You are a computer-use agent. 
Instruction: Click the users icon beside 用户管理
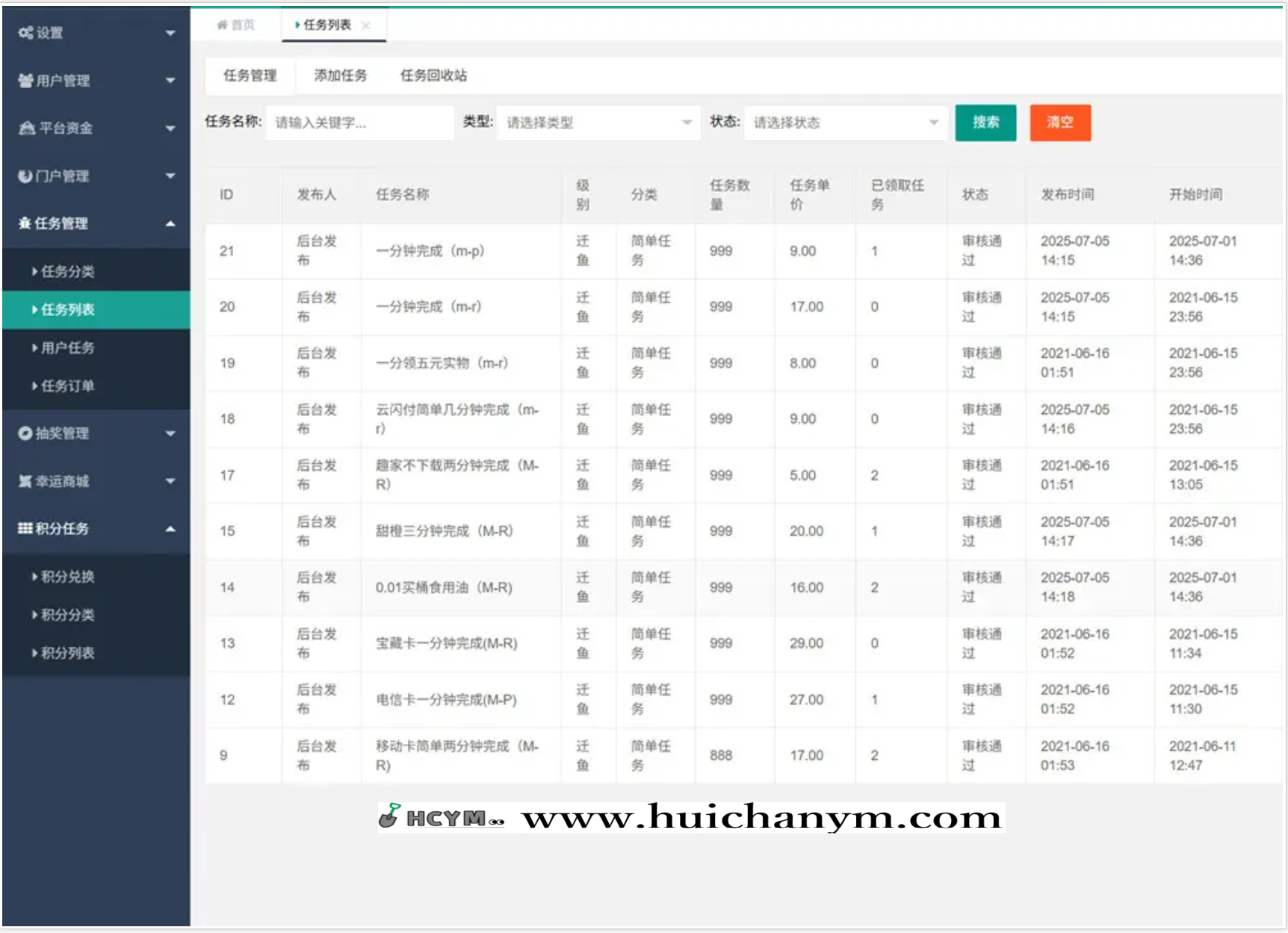(x=25, y=80)
